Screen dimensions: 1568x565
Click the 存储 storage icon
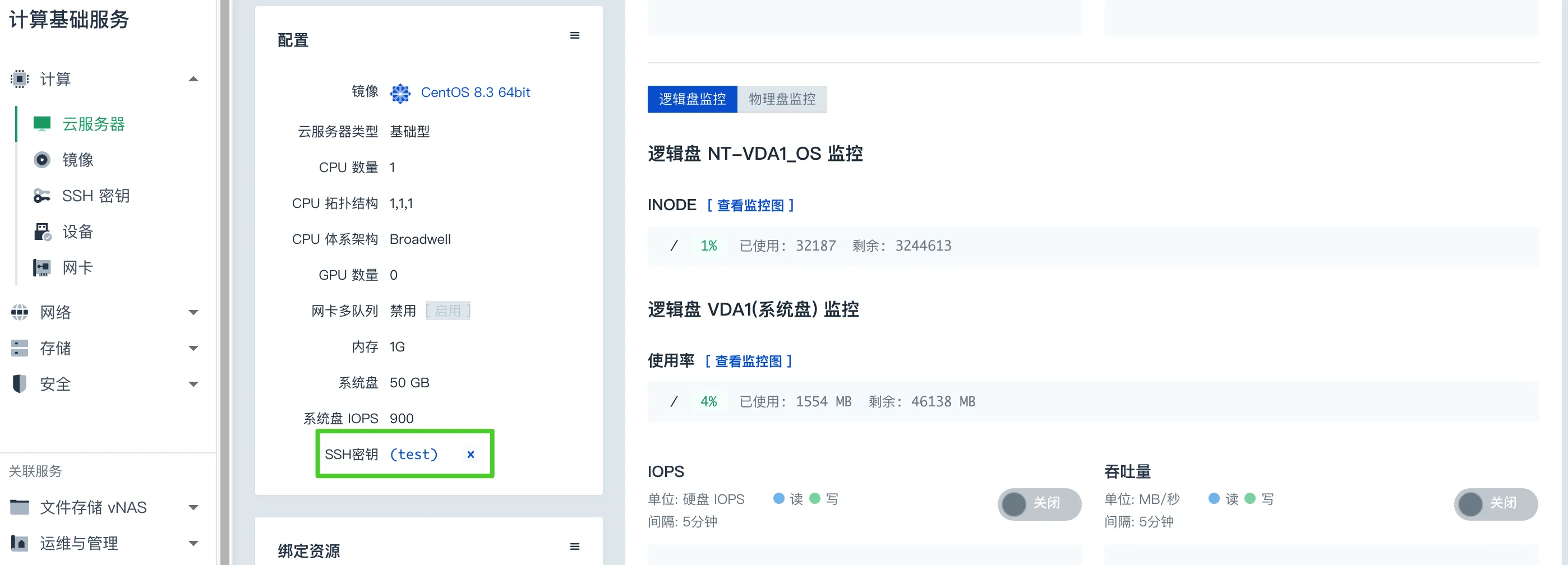(x=20, y=349)
